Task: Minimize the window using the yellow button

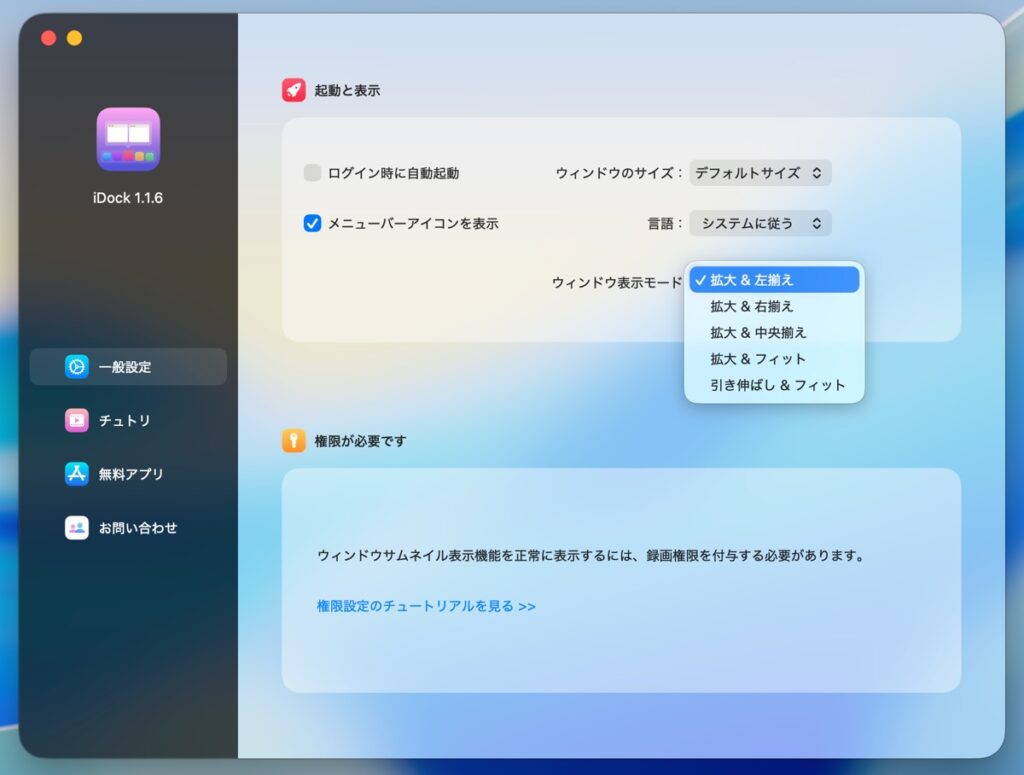Action: [74, 38]
